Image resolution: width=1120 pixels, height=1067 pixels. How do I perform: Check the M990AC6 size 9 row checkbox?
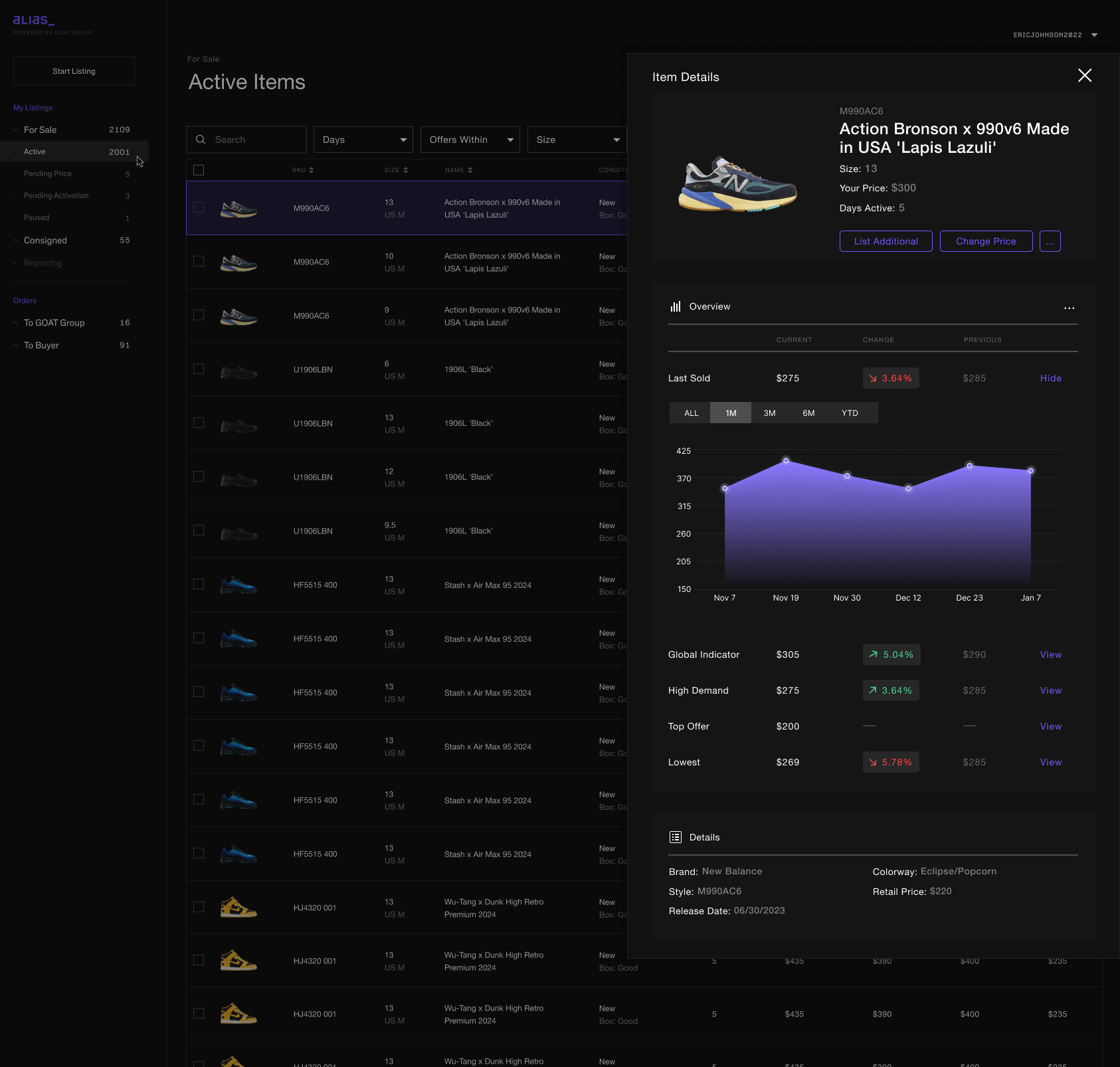click(199, 315)
